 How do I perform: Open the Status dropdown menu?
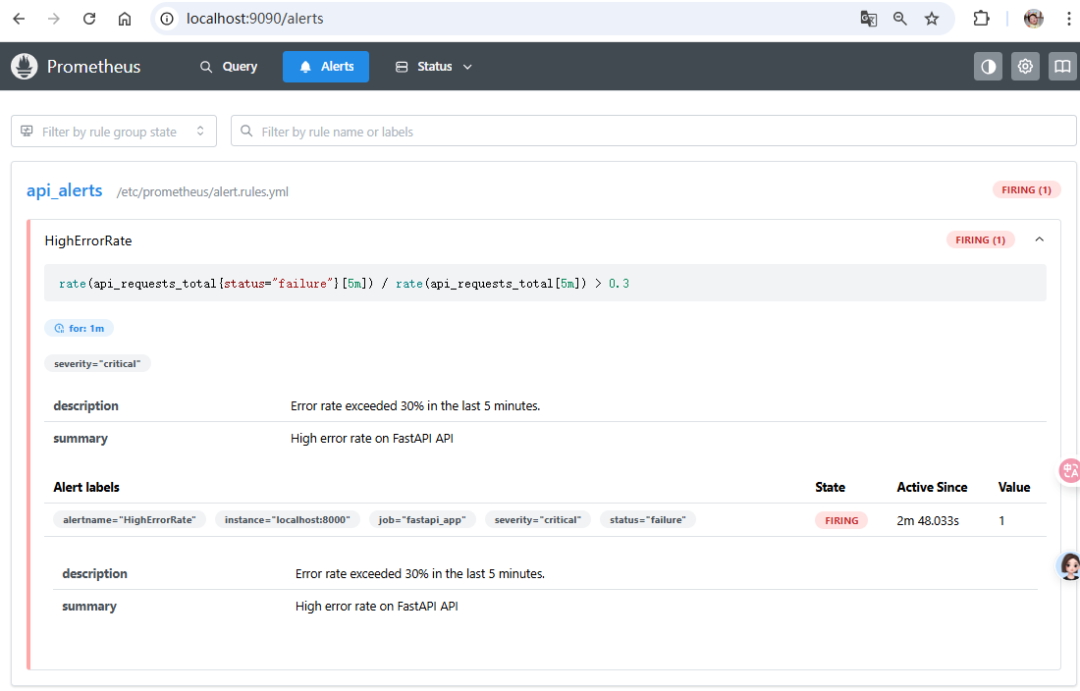(434, 66)
